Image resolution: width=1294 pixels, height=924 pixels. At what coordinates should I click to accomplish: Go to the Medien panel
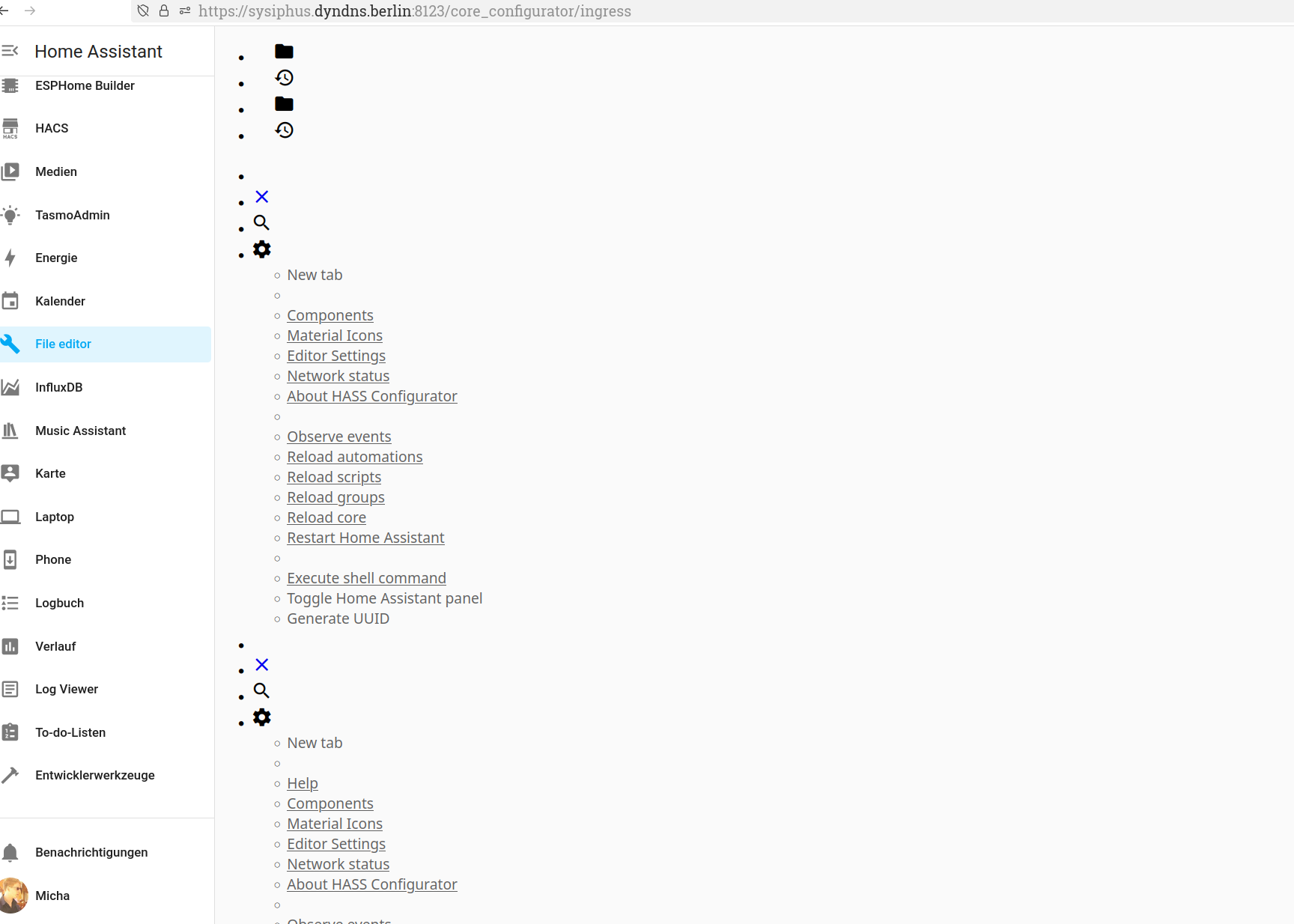click(x=106, y=171)
